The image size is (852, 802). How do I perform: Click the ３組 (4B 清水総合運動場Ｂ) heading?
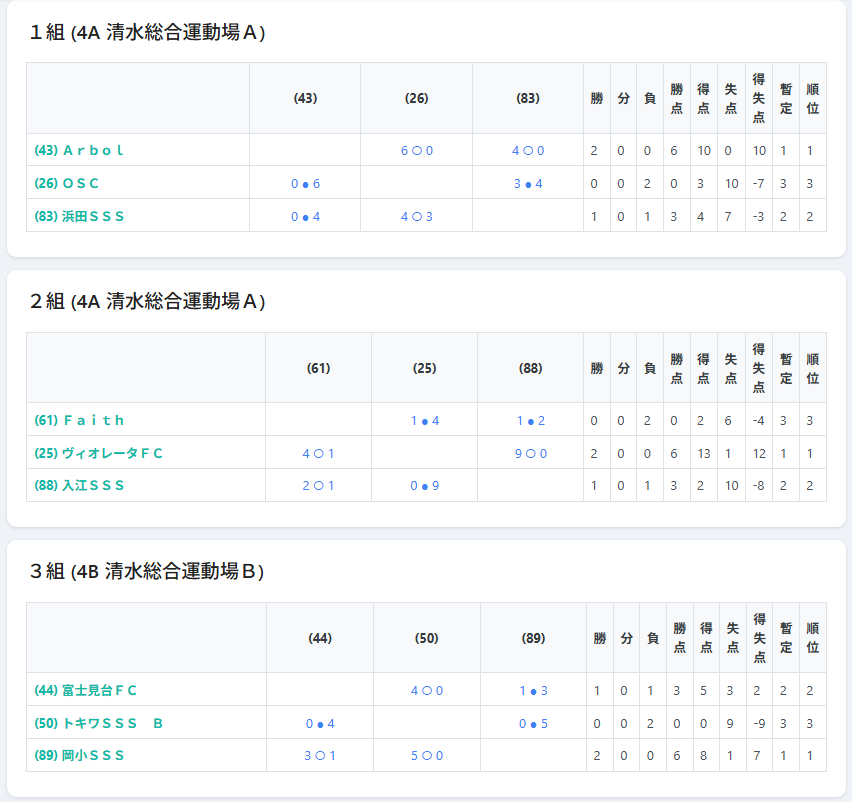(148, 571)
